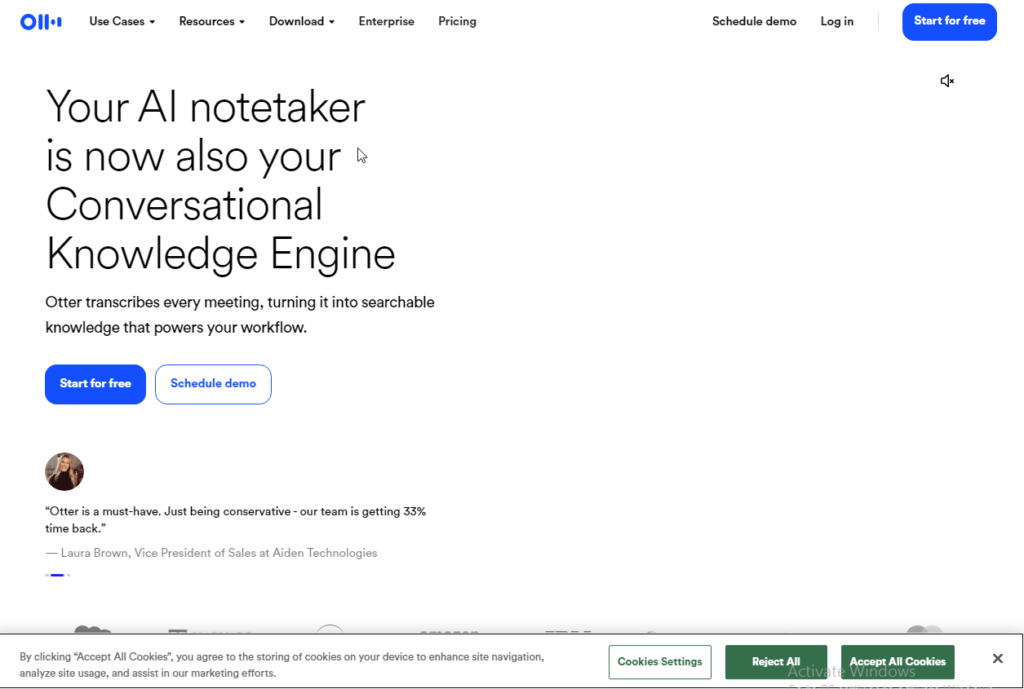Image resolution: width=1024 pixels, height=689 pixels.
Task: Expand the Download dropdown menu
Action: coord(302,22)
